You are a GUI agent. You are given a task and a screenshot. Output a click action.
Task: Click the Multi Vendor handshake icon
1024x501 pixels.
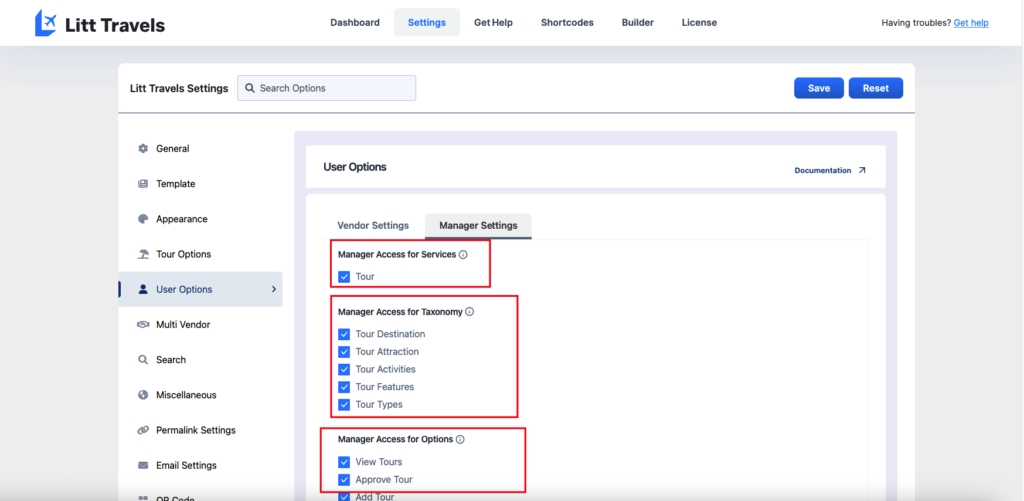[143, 325]
